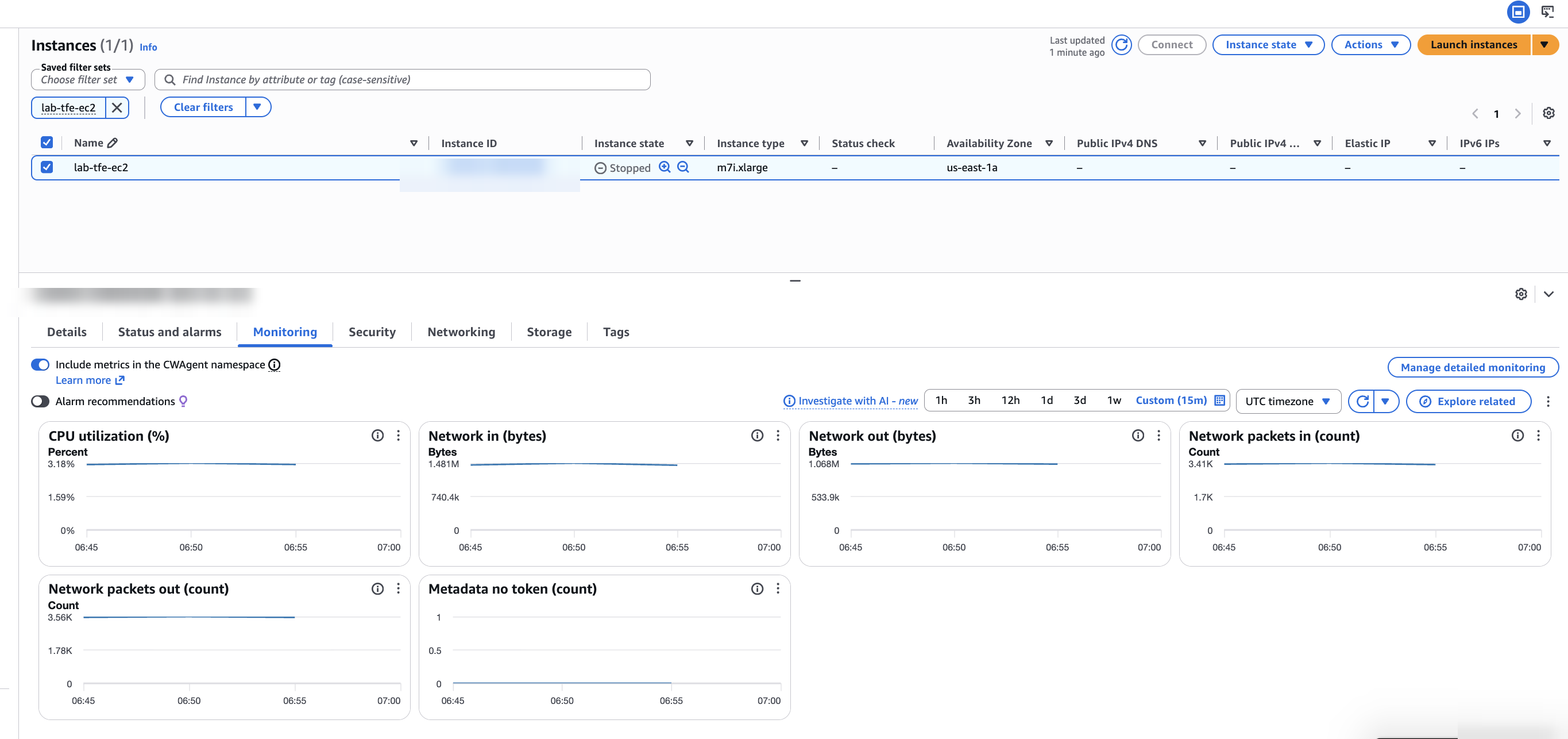Show info for Network packets out chart
The width and height of the screenshot is (1568, 739).
click(x=377, y=588)
